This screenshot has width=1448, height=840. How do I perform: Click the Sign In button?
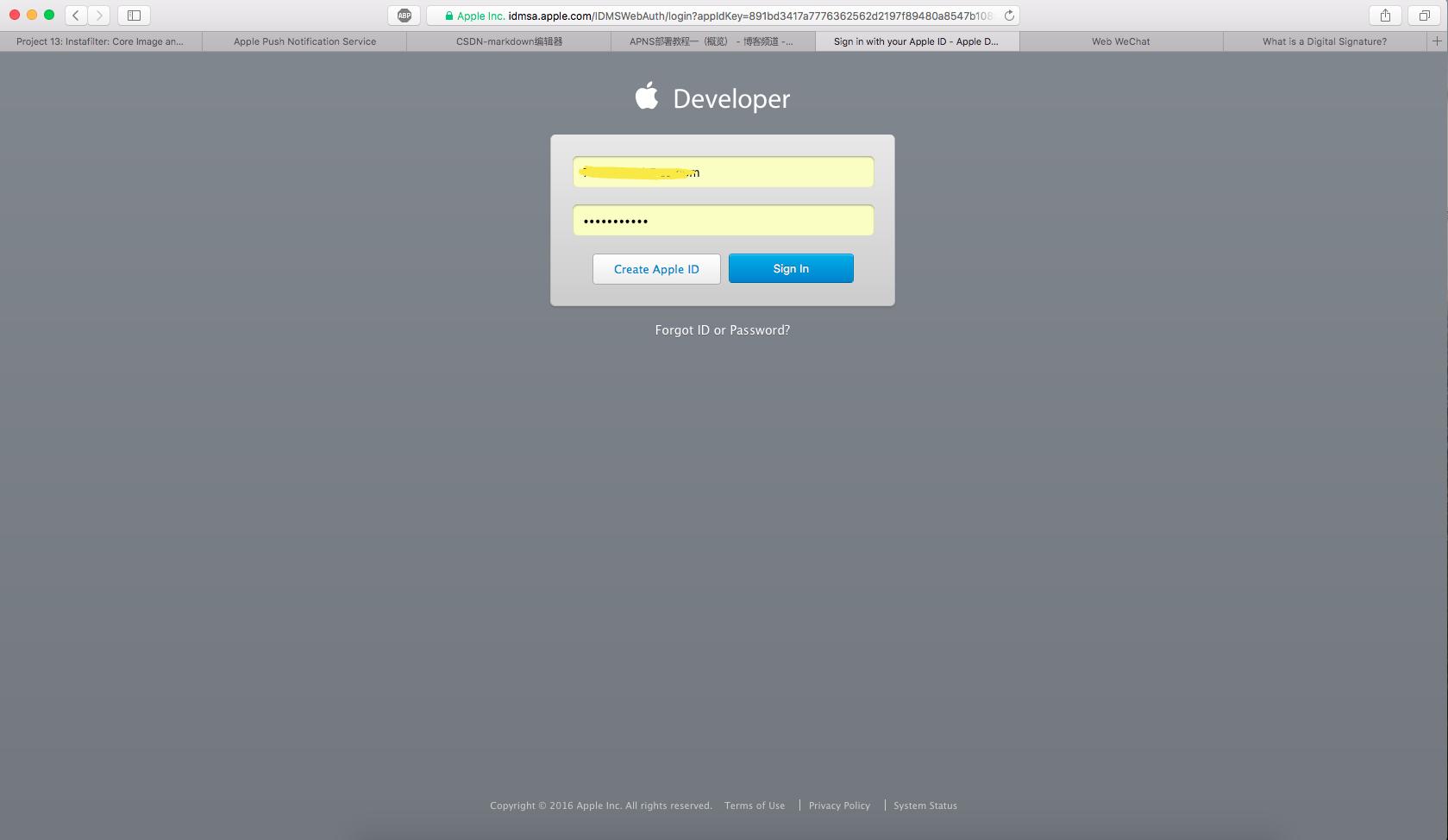pos(791,268)
